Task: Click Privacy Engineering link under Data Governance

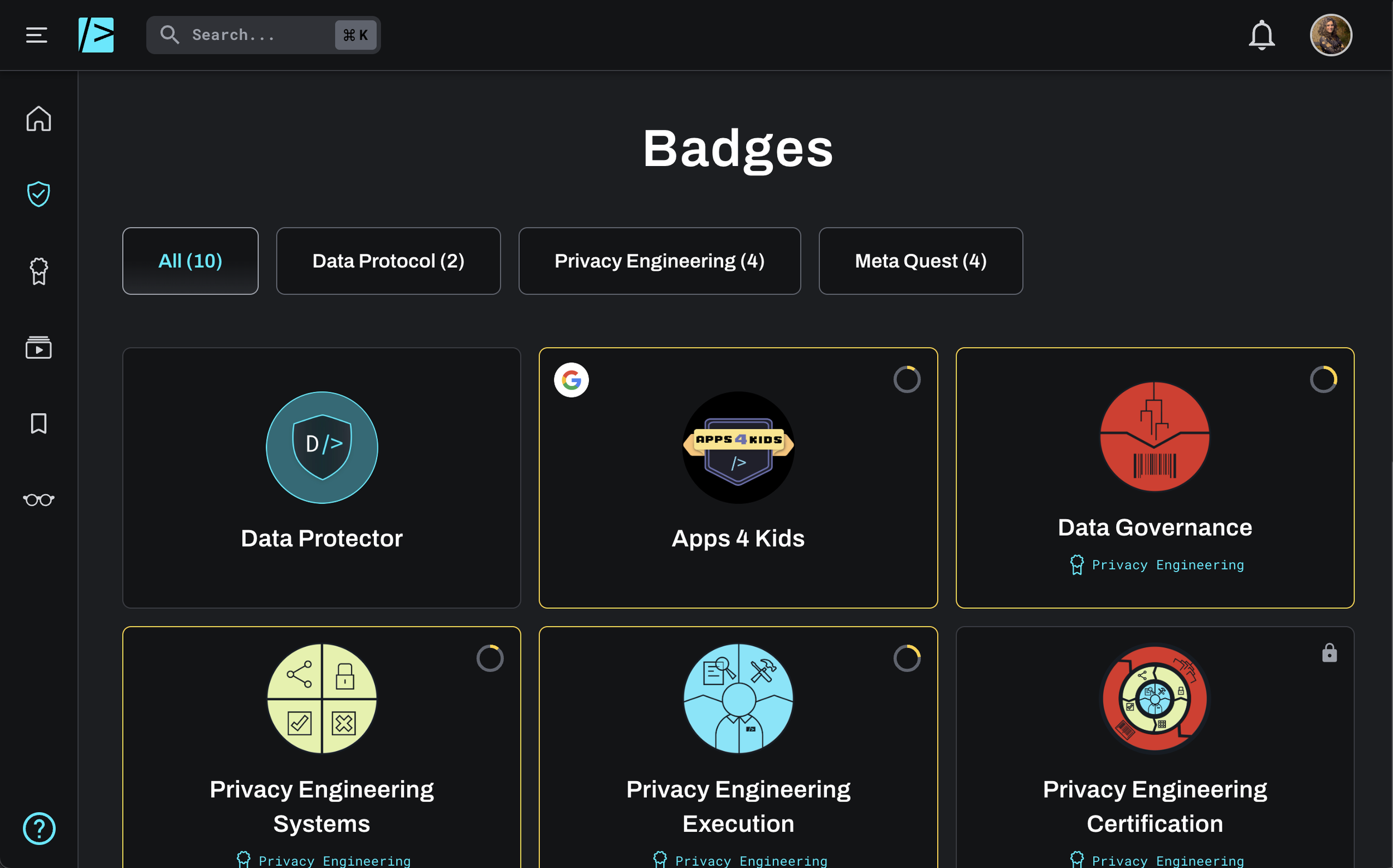Action: point(1167,565)
